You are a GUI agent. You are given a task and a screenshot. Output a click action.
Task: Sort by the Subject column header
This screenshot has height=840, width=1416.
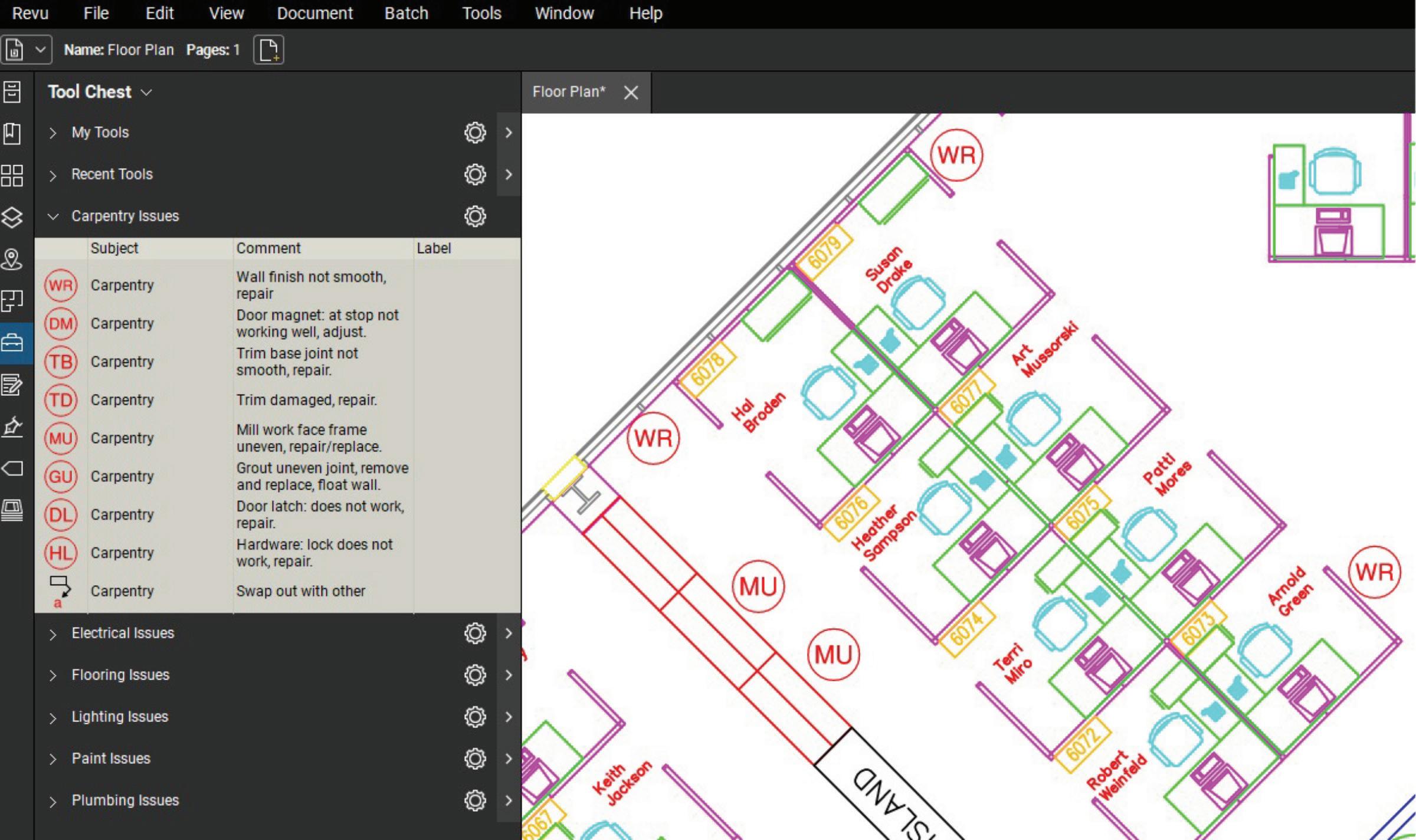(114, 248)
